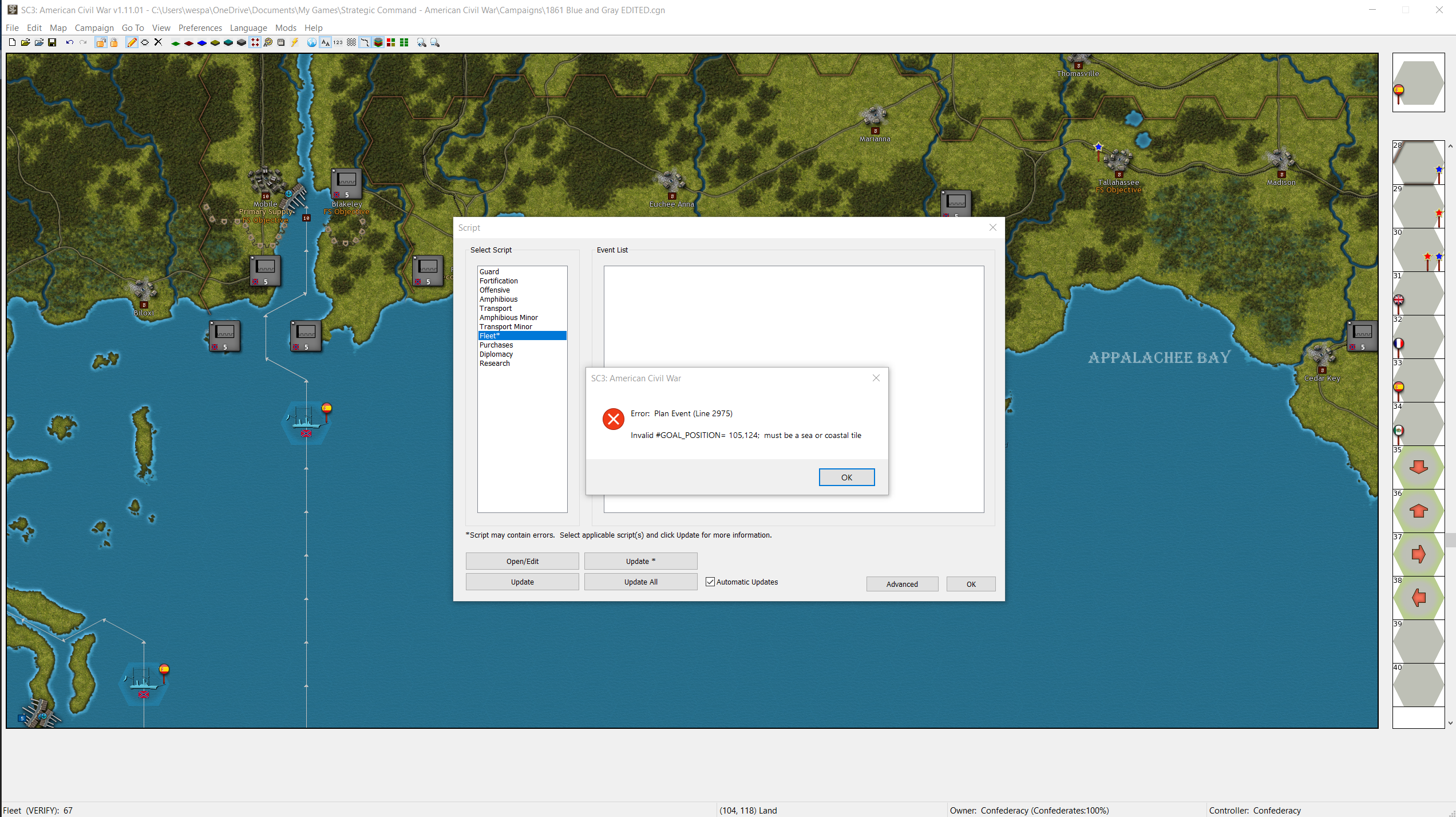Click the lightning bolt toolbar icon

click(294, 42)
